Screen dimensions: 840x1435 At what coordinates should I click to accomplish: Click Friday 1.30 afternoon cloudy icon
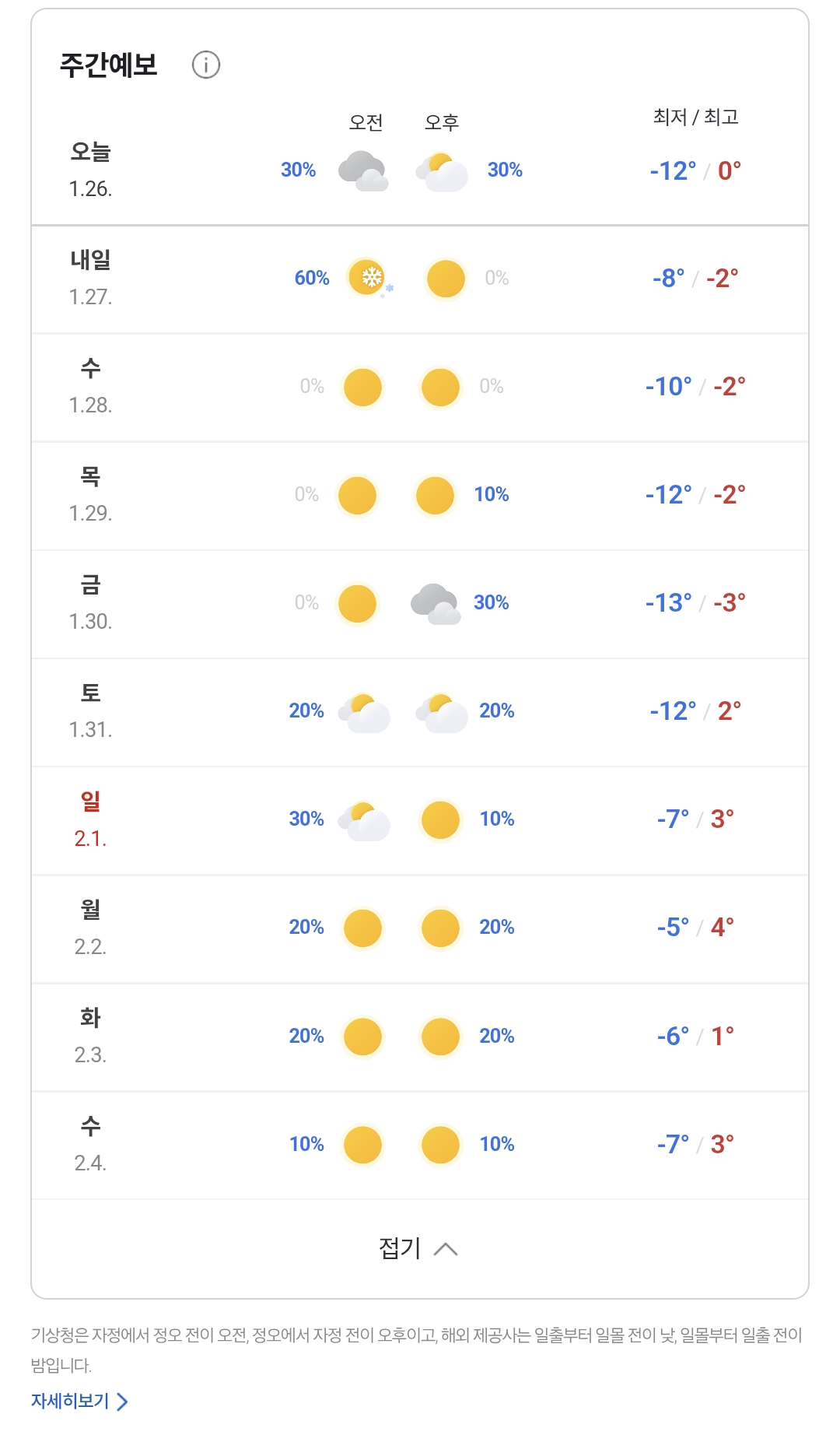tap(435, 603)
